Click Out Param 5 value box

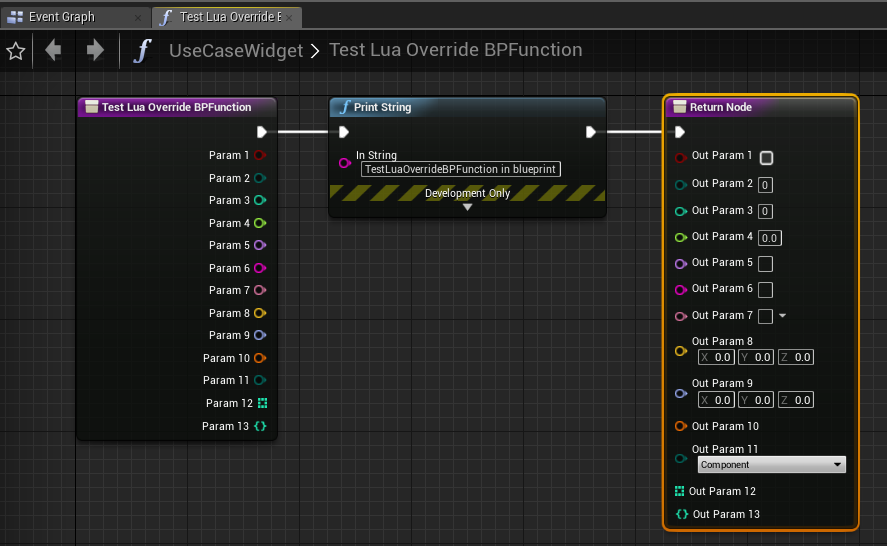coord(765,264)
